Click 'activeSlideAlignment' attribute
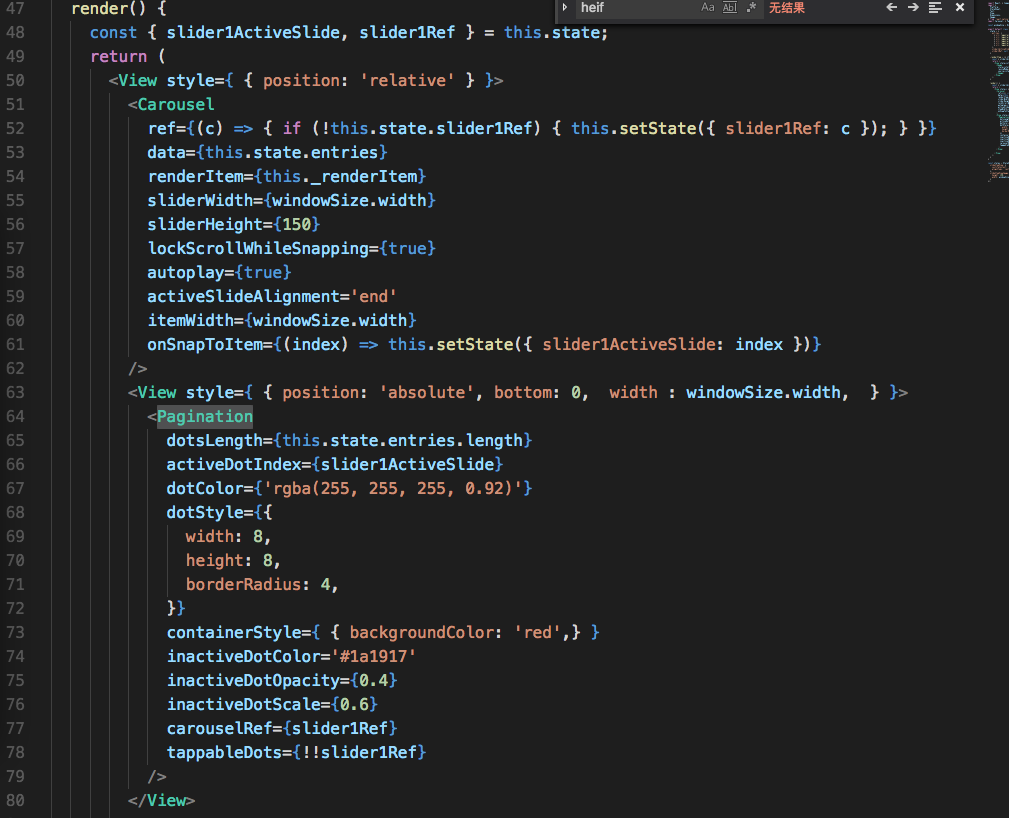The width and height of the screenshot is (1009, 818). (x=243, y=297)
